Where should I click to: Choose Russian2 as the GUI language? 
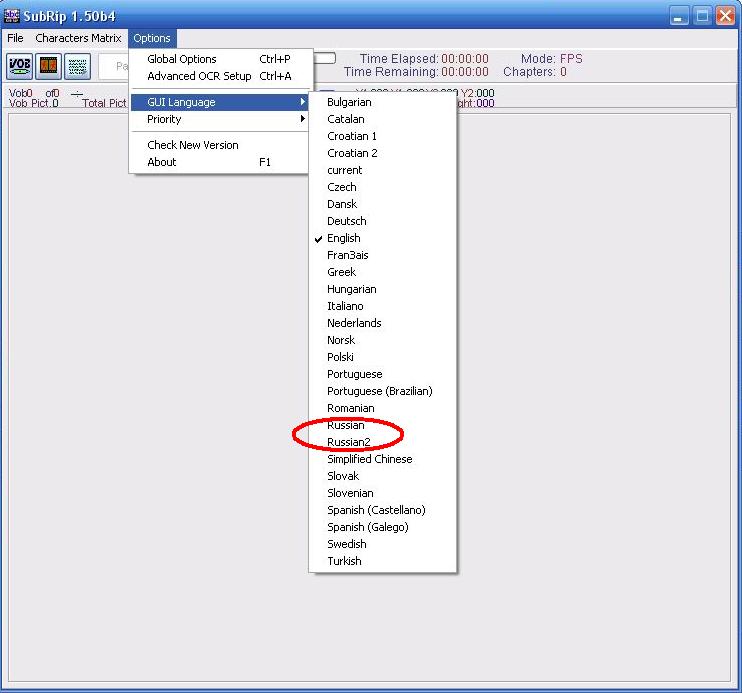coord(348,442)
